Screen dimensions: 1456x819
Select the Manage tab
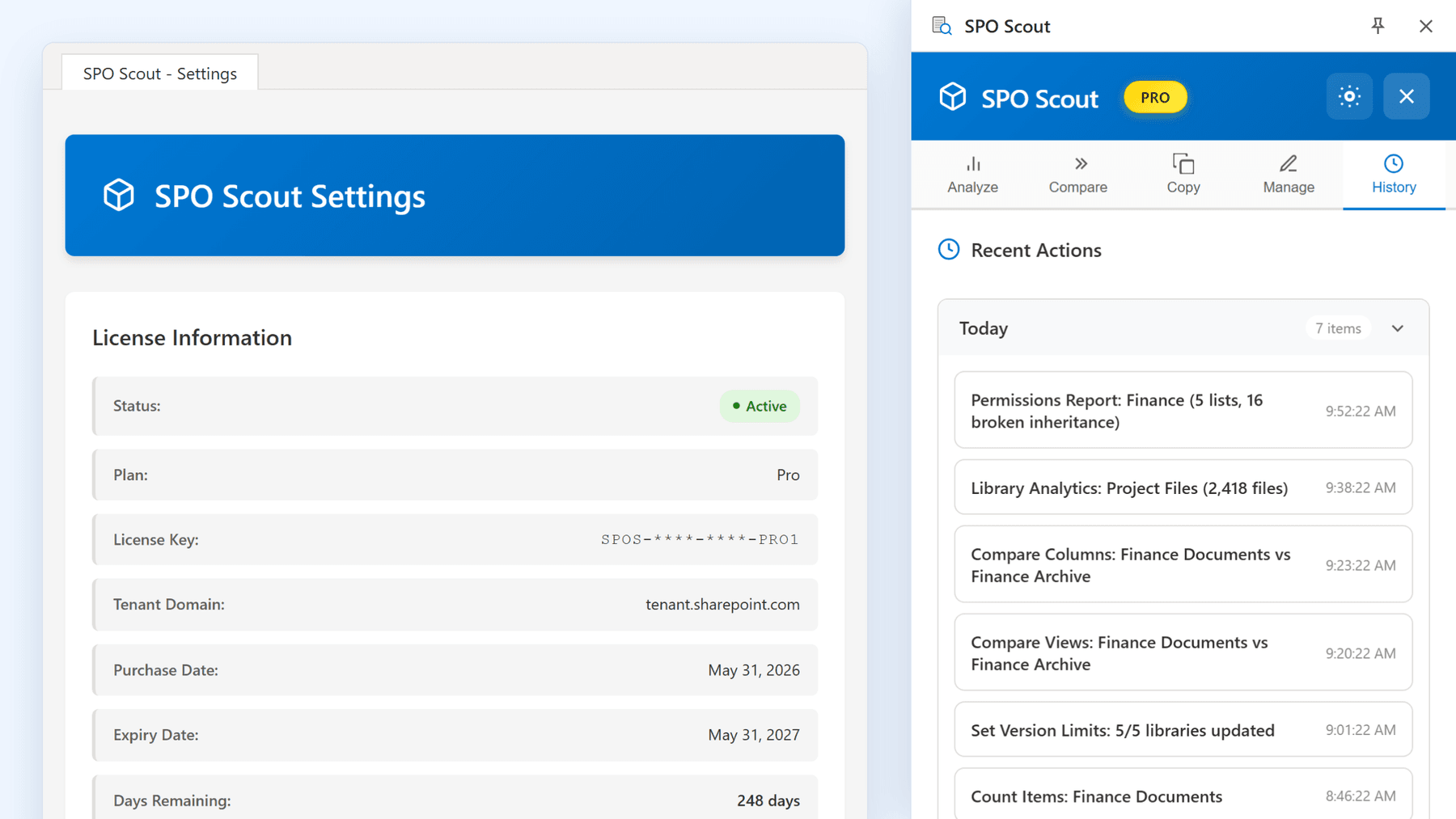click(1289, 175)
